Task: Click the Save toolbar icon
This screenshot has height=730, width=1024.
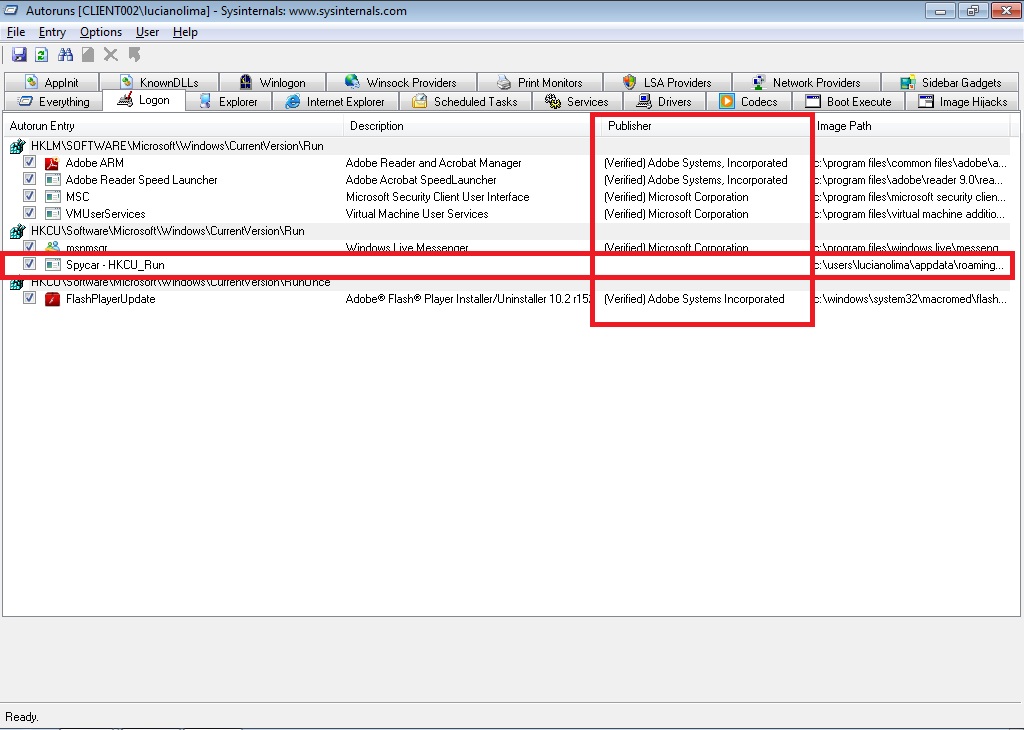Action: click(x=19, y=55)
